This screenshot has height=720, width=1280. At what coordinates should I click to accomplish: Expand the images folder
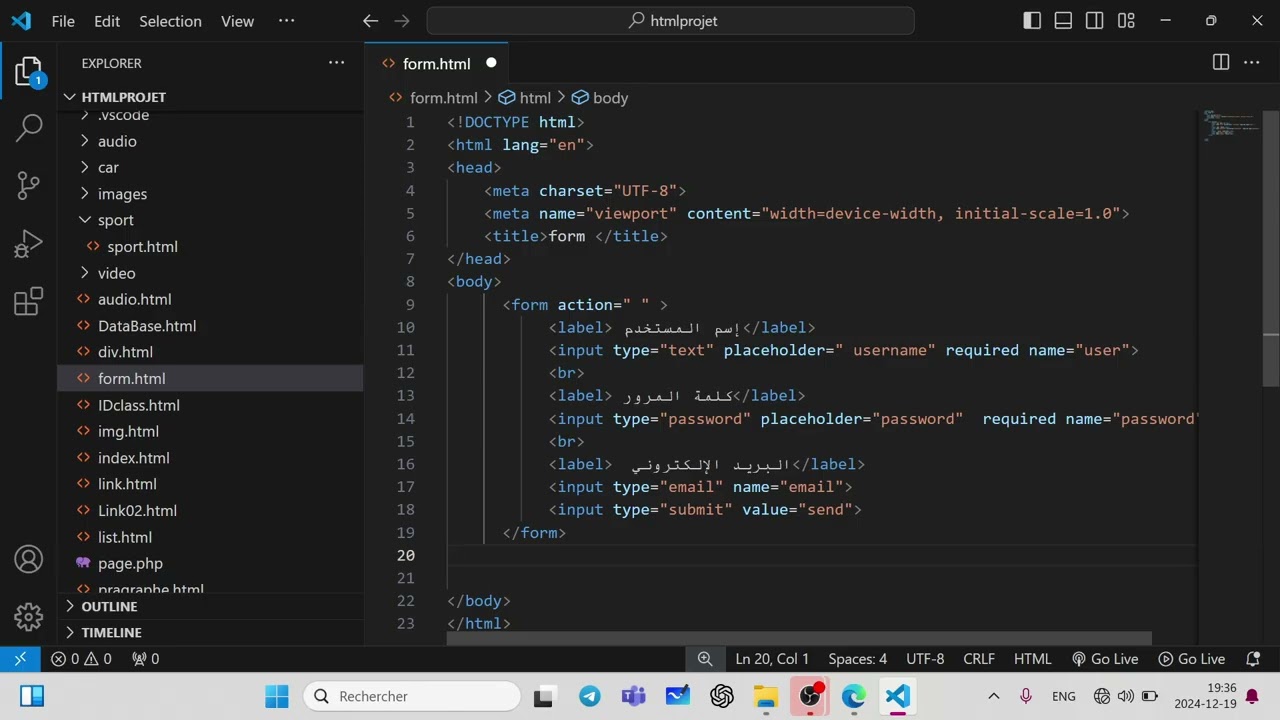[122, 194]
